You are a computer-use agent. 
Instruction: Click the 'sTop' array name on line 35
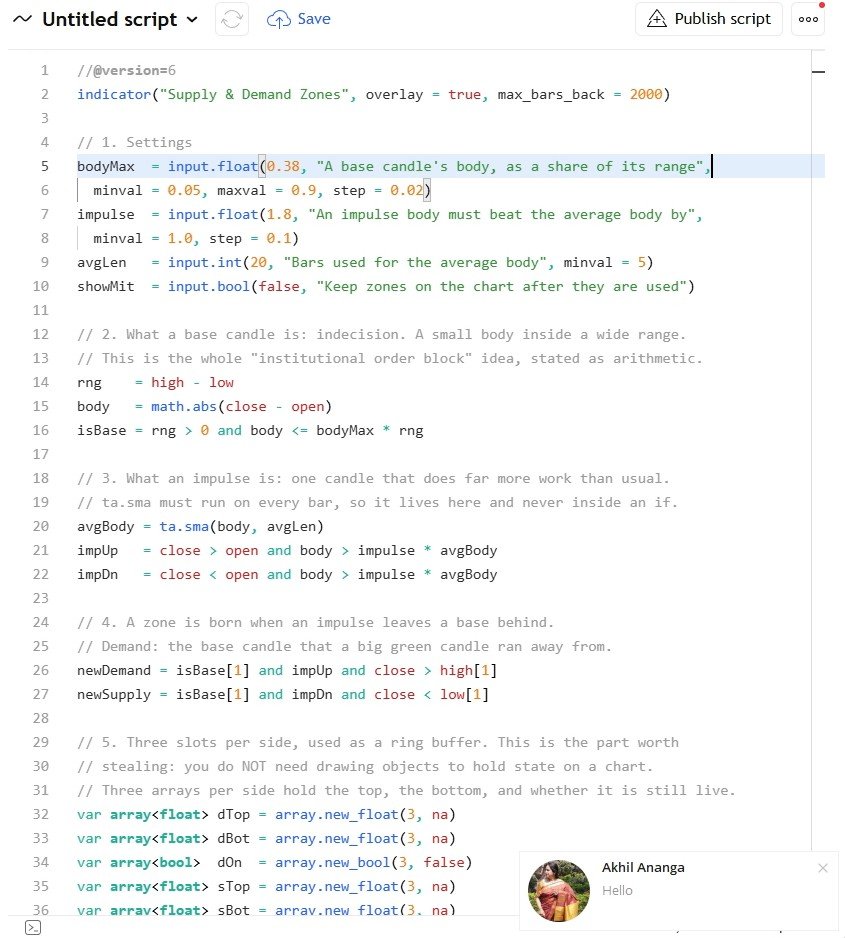tap(233, 886)
